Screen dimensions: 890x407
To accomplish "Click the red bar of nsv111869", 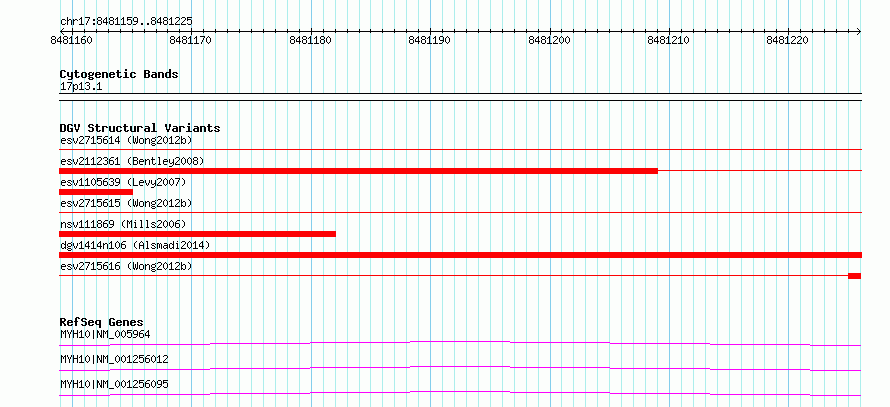I will pyautogui.click(x=198, y=234).
